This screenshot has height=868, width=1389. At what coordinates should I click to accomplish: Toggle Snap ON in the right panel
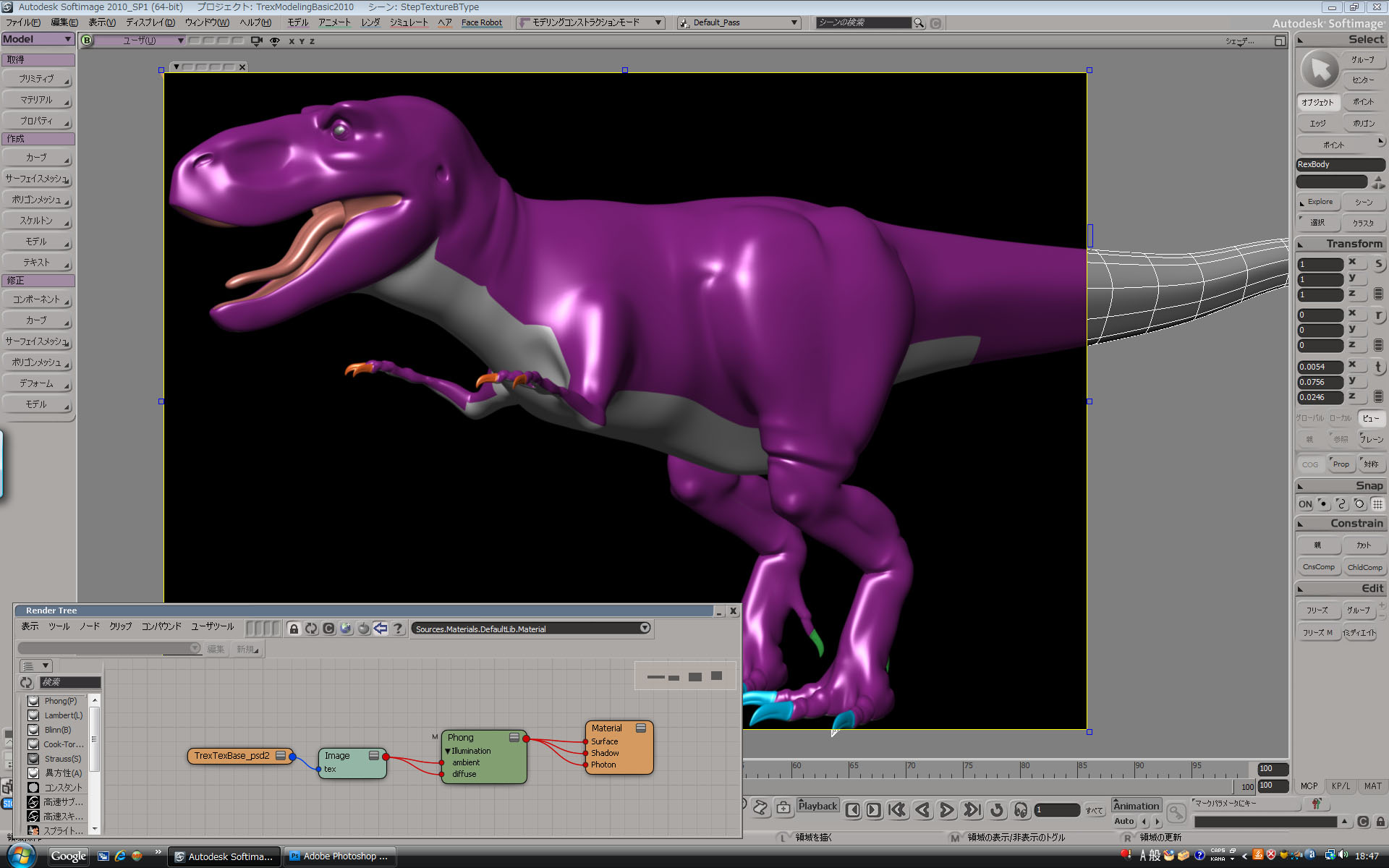(1304, 504)
